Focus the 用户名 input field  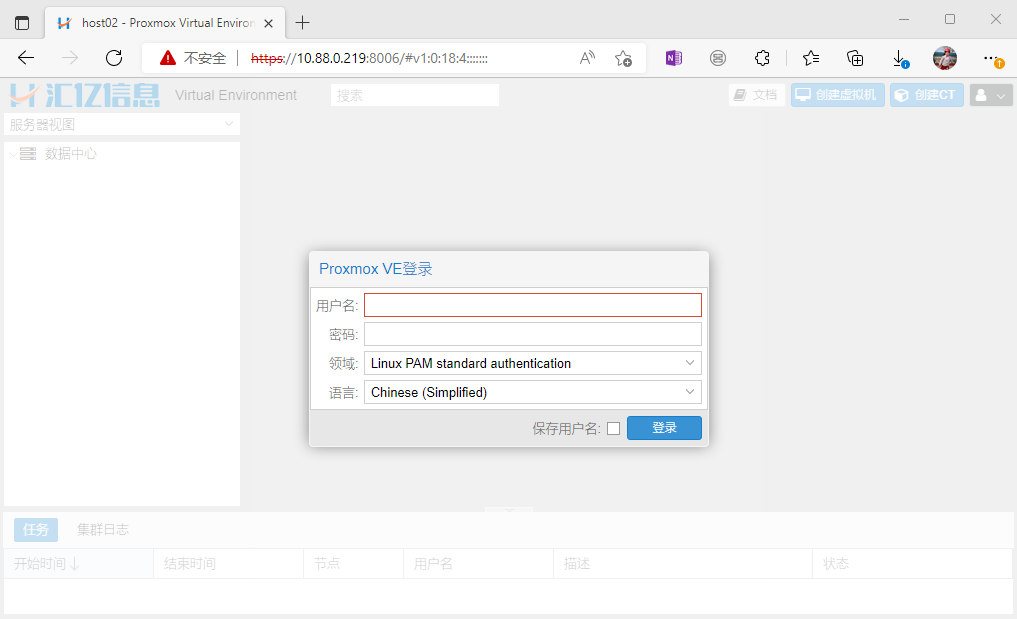(x=532, y=305)
